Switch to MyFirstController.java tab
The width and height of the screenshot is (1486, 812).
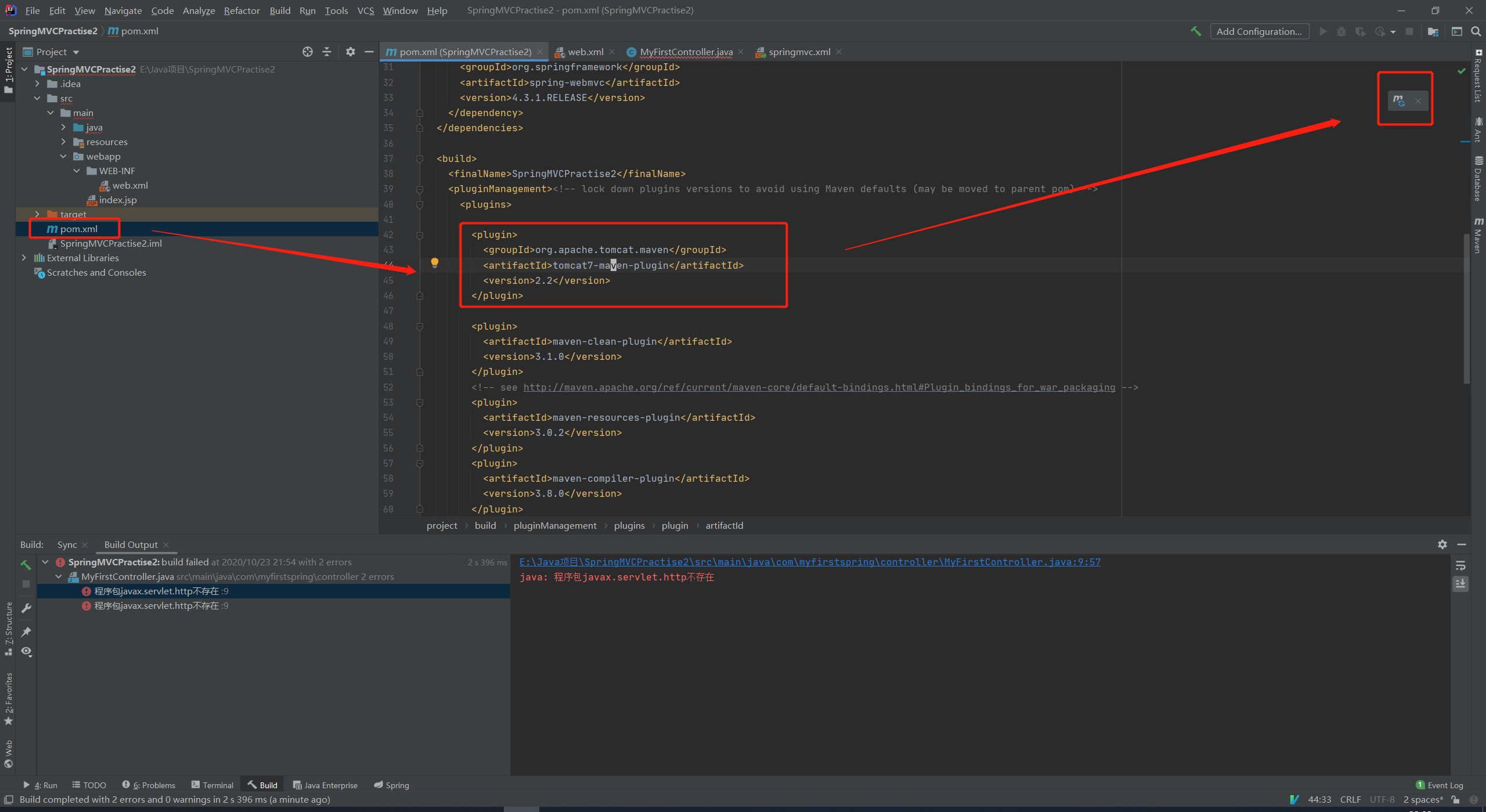(x=686, y=52)
